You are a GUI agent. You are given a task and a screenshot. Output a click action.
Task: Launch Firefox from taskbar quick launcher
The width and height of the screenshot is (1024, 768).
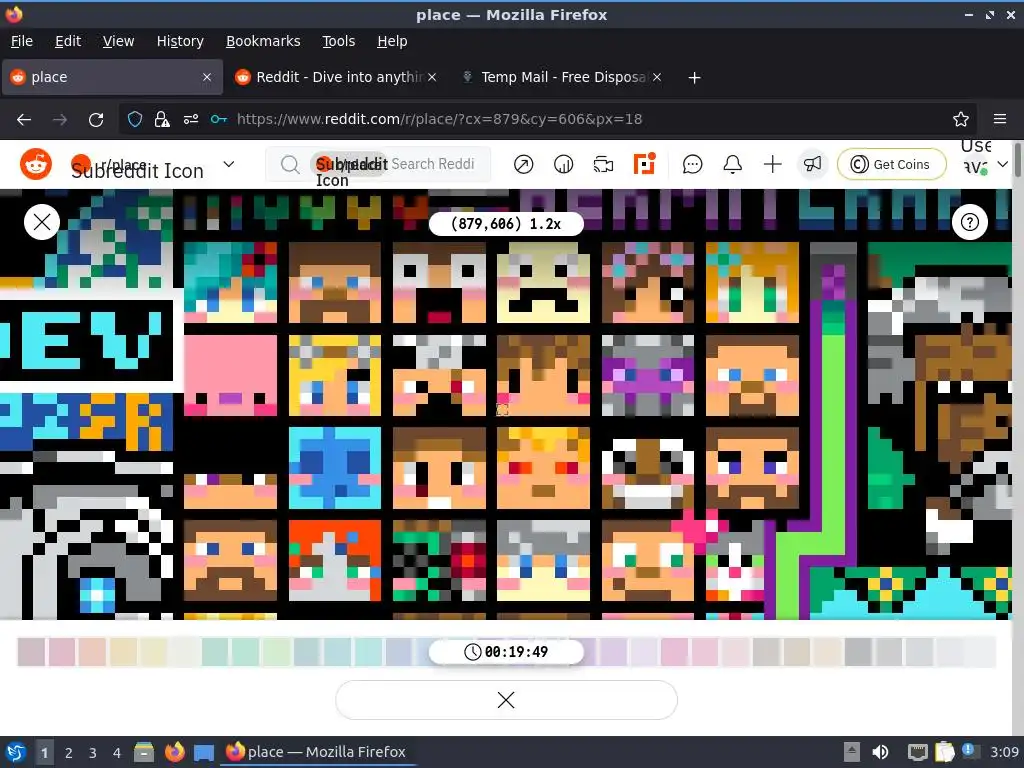pos(174,752)
